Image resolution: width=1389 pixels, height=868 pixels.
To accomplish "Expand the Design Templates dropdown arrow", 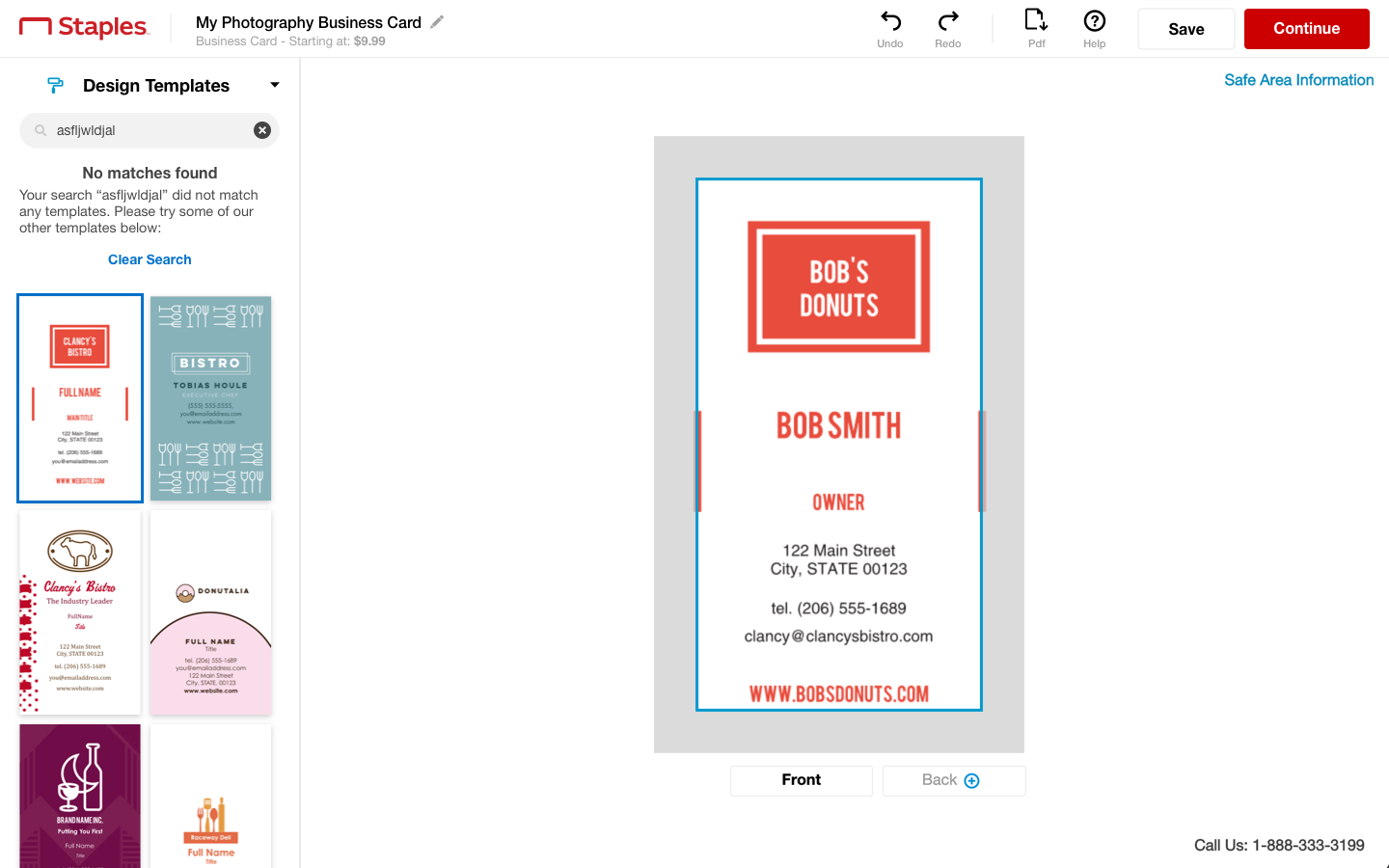I will click(275, 85).
